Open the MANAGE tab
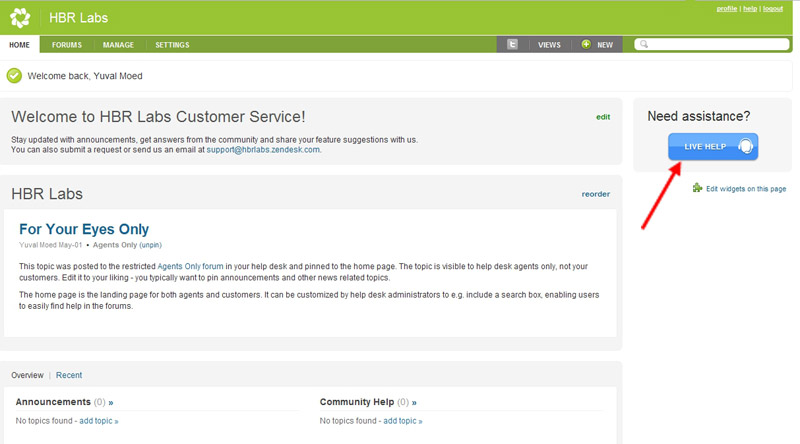Viewport: 800px width, 444px height. [118, 45]
